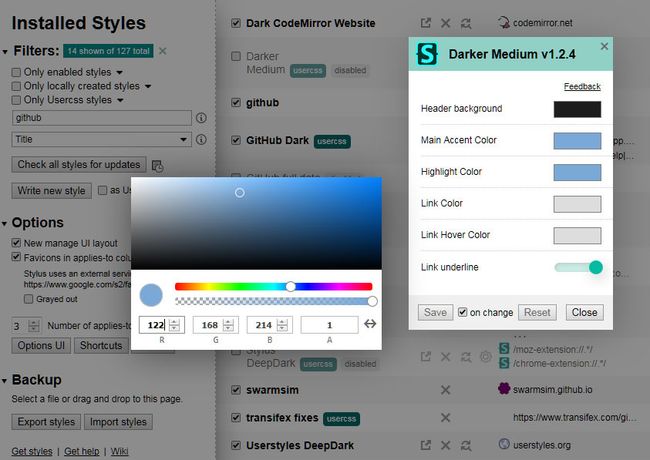Enable Only enabled styles filter
Image resolution: width=650 pixels, height=460 pixels.
point(16,73)
